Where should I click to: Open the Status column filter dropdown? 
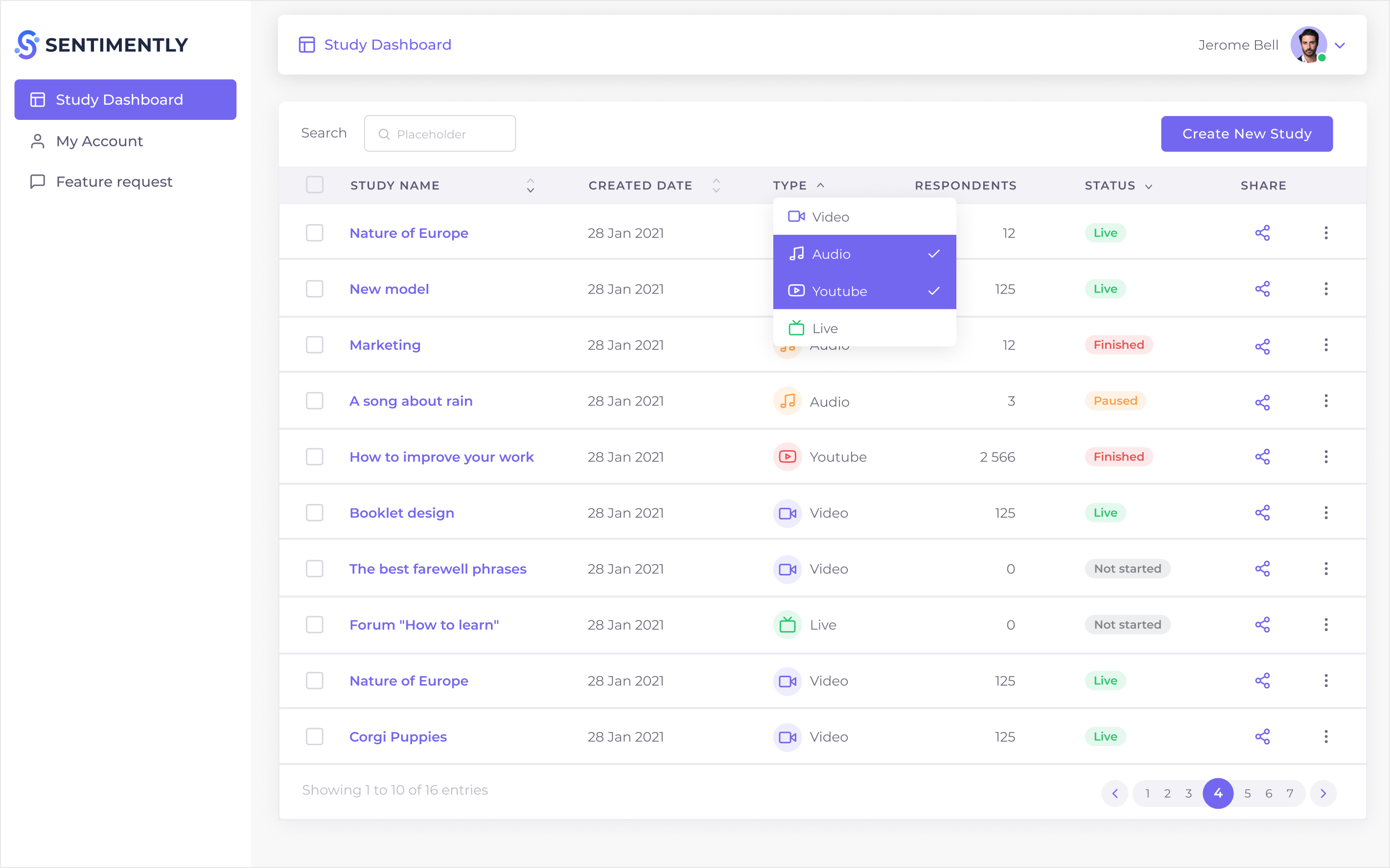[x=1148, y=186]
